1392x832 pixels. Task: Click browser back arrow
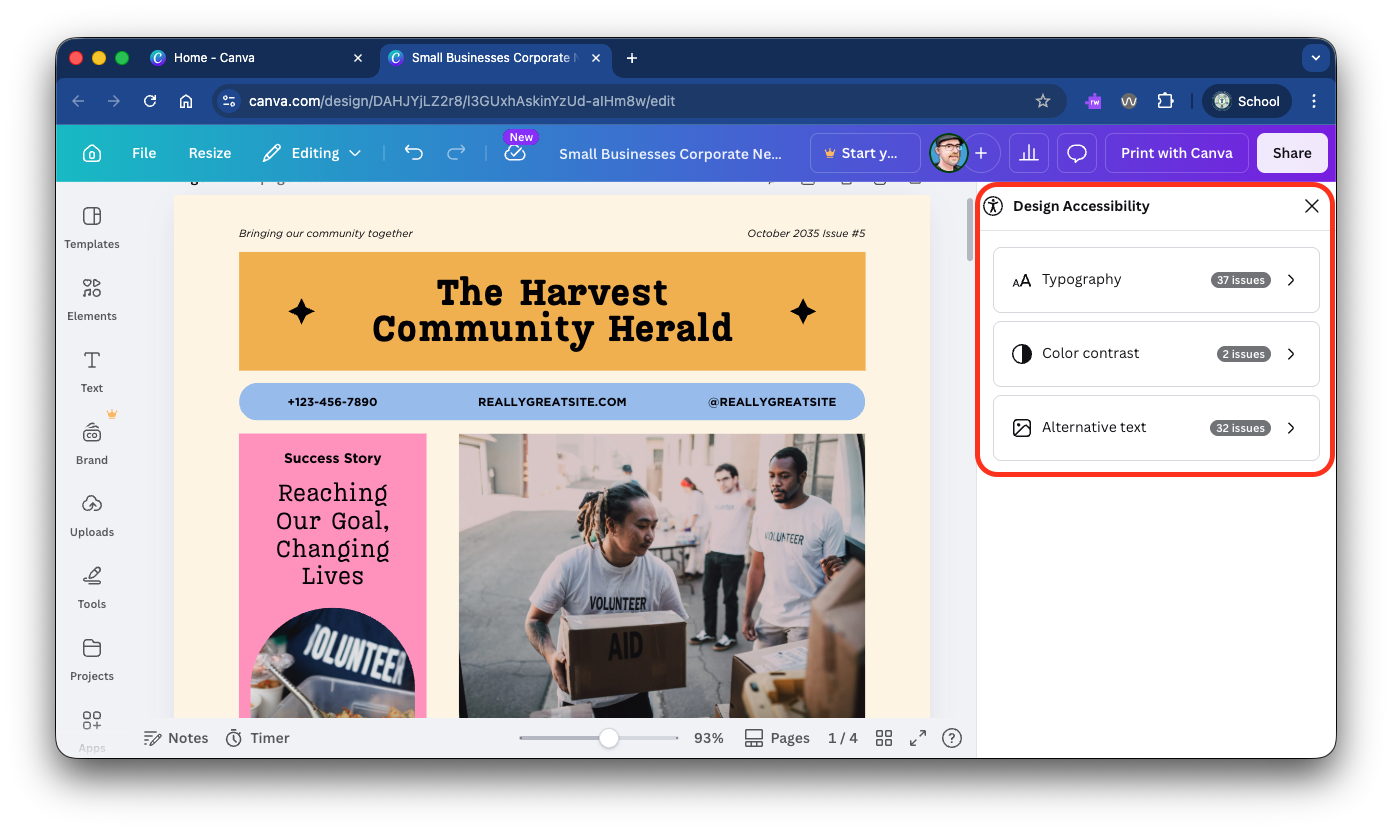pyautogui.click(x=78, y=101)
